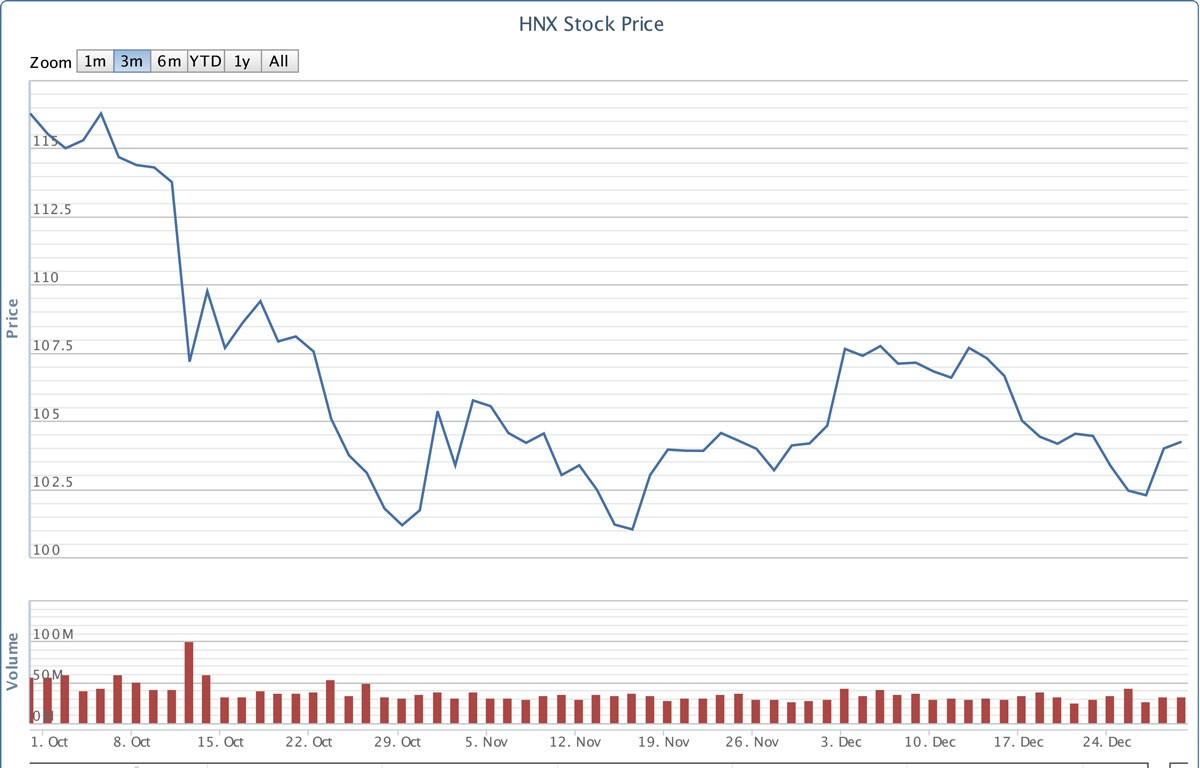Set zoom range to 1y

[242, 61]
